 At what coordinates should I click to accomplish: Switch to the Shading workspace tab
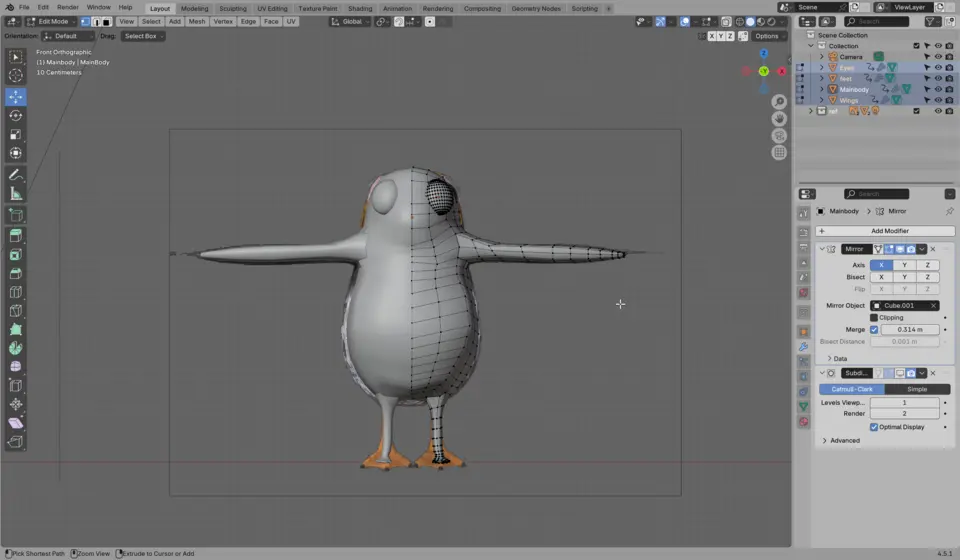tap(359, 9)
